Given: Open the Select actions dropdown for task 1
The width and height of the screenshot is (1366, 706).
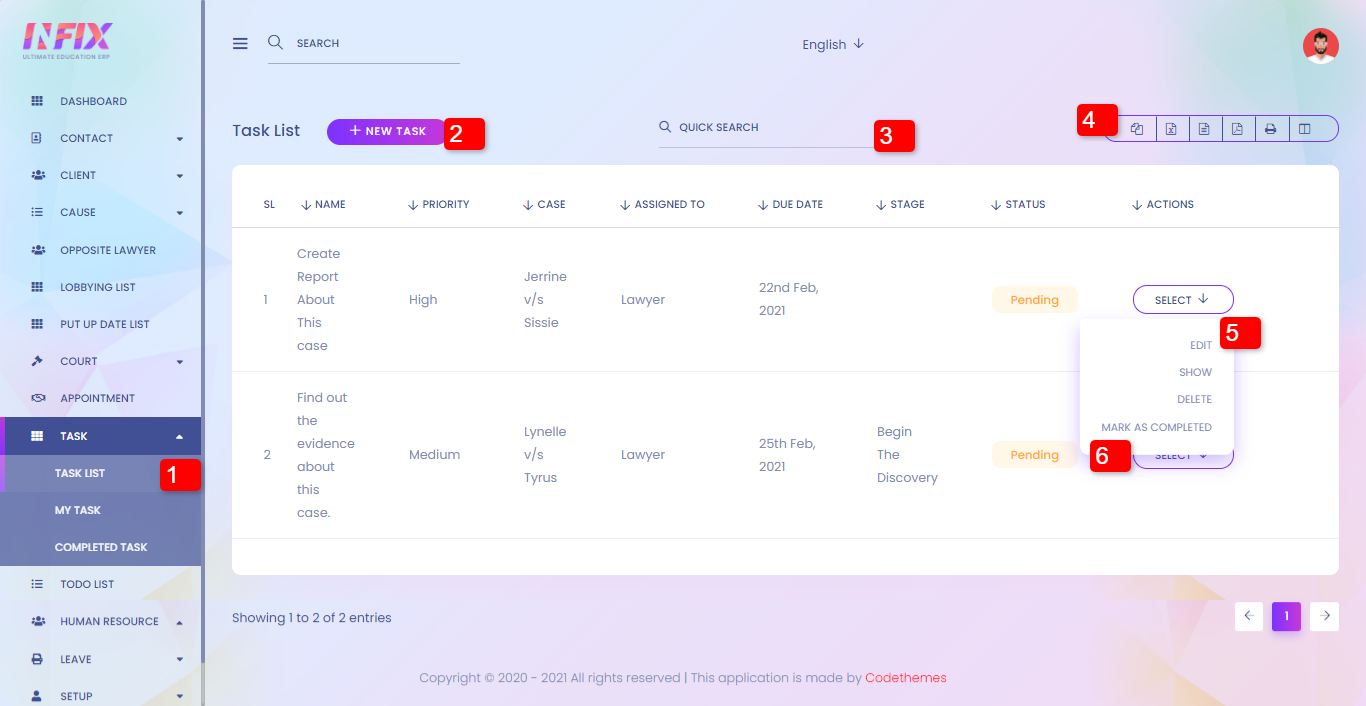Looking at the screenshot, I should tap(1182, 300).
